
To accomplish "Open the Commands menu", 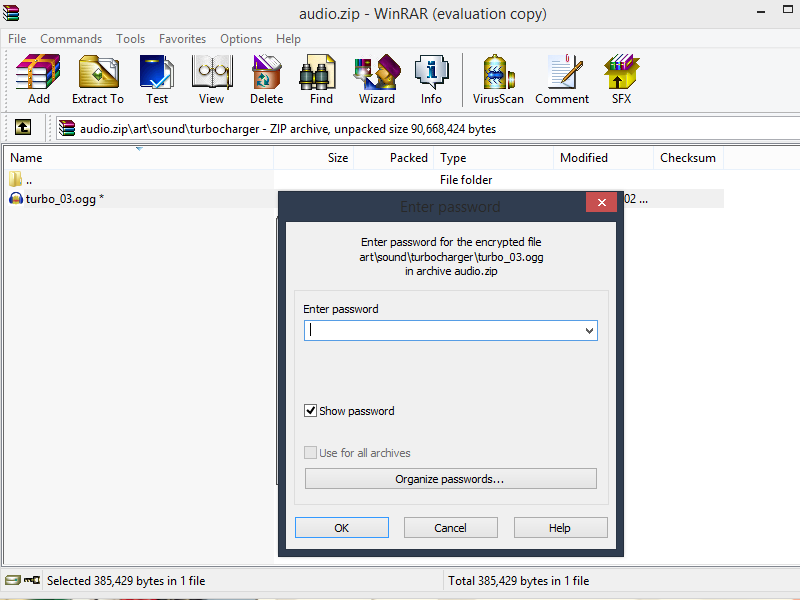I will [x=71, y=39].
